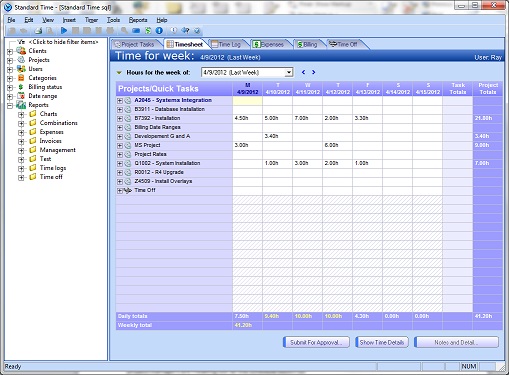Open the File menu
509x375 pixels.
click(x=11, y=20)
